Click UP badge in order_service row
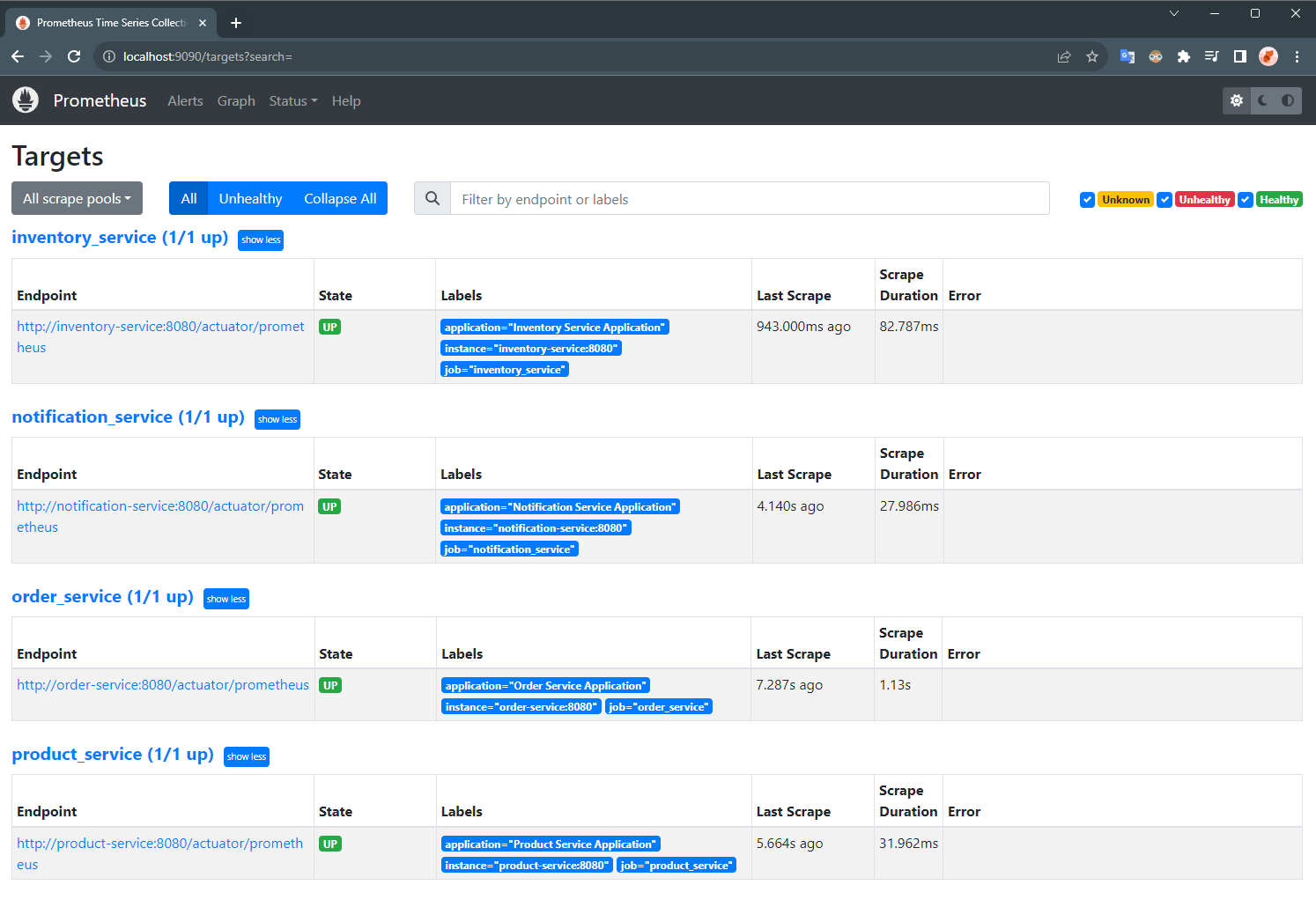This screenshot has width=1316, height=907. pyautogui.click(x=330, y=685)
